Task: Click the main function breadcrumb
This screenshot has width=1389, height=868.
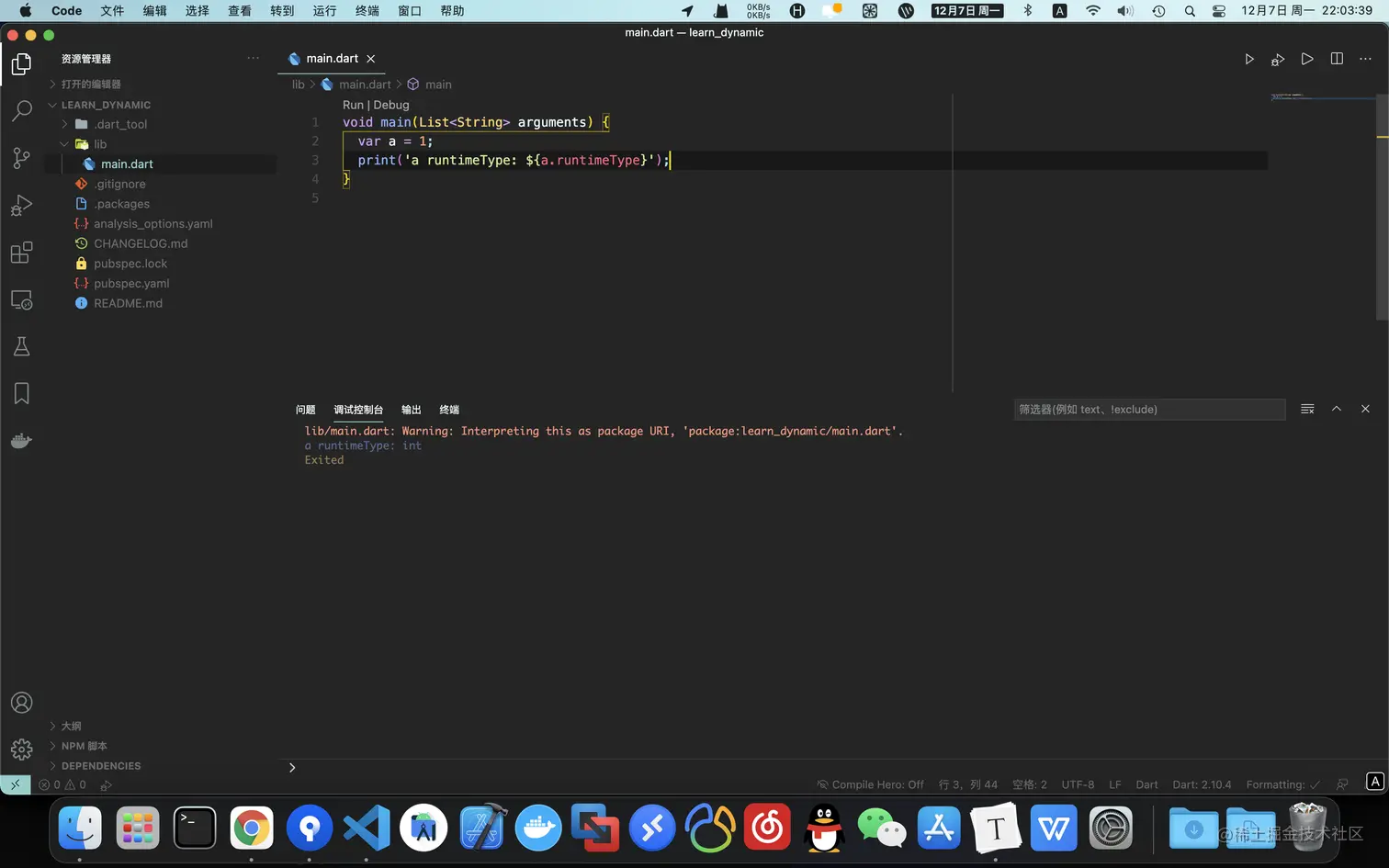Action: pyautogui.click(x=438, y=85)
